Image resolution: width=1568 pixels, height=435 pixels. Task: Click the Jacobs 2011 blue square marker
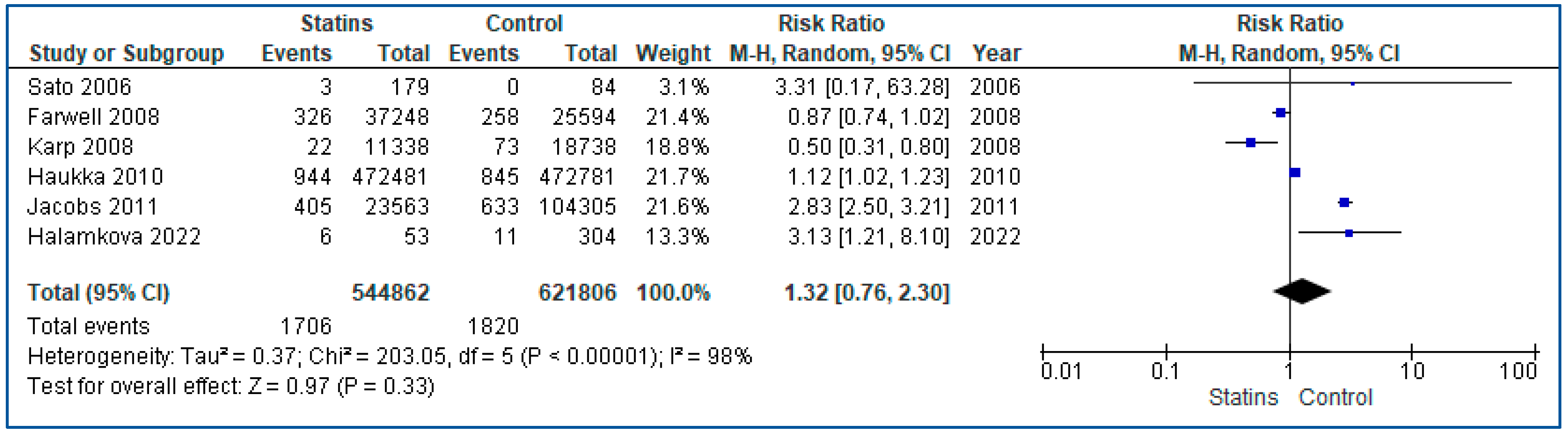click(1344, 203)
